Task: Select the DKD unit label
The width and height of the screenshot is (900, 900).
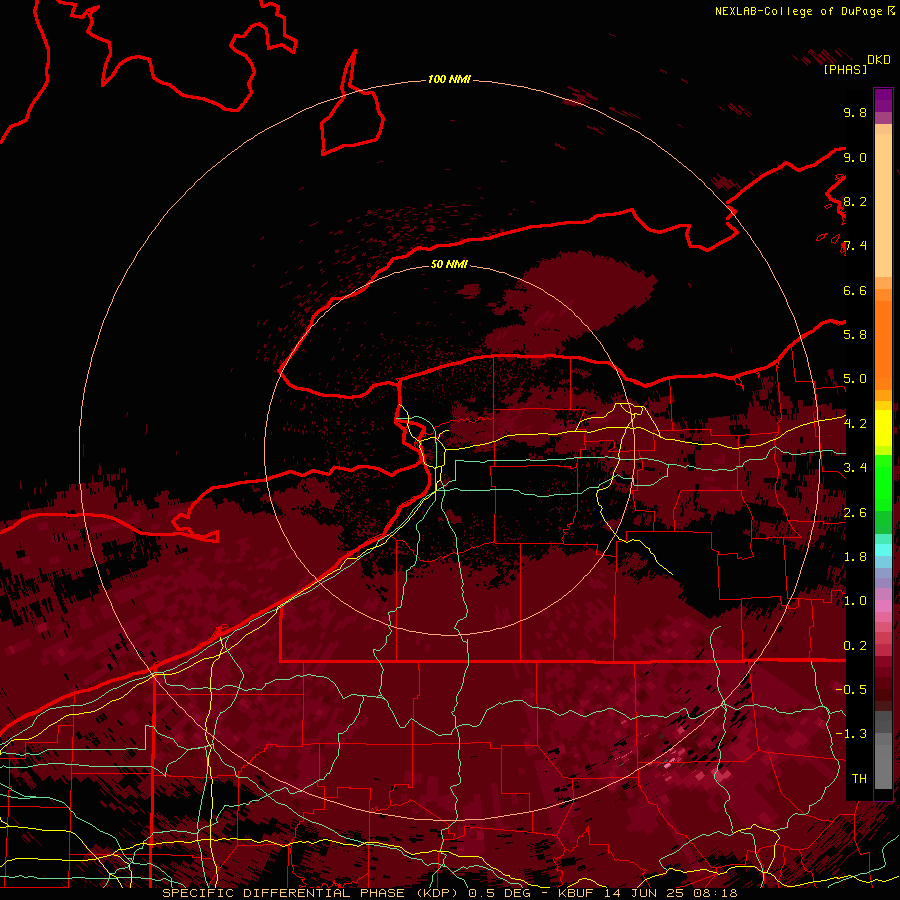Action: [x=879, y=60]
